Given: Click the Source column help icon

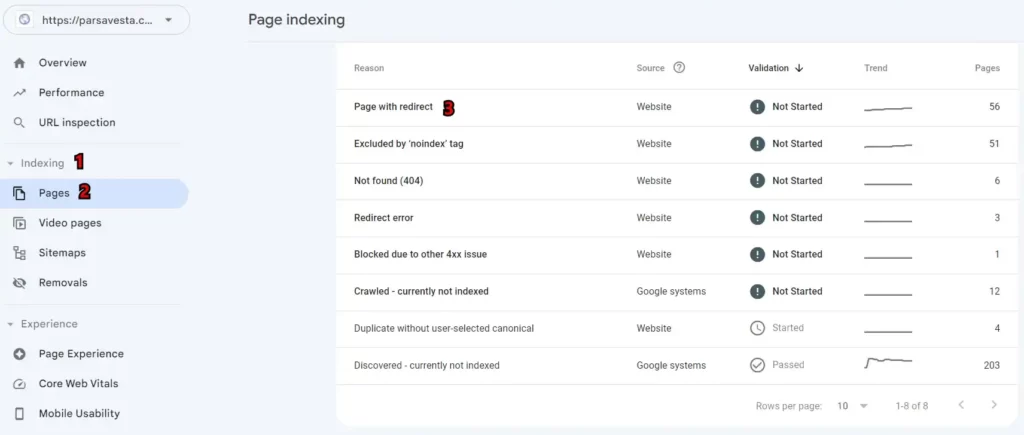Looking at the screenshot, I should click(x=679, y=67).
